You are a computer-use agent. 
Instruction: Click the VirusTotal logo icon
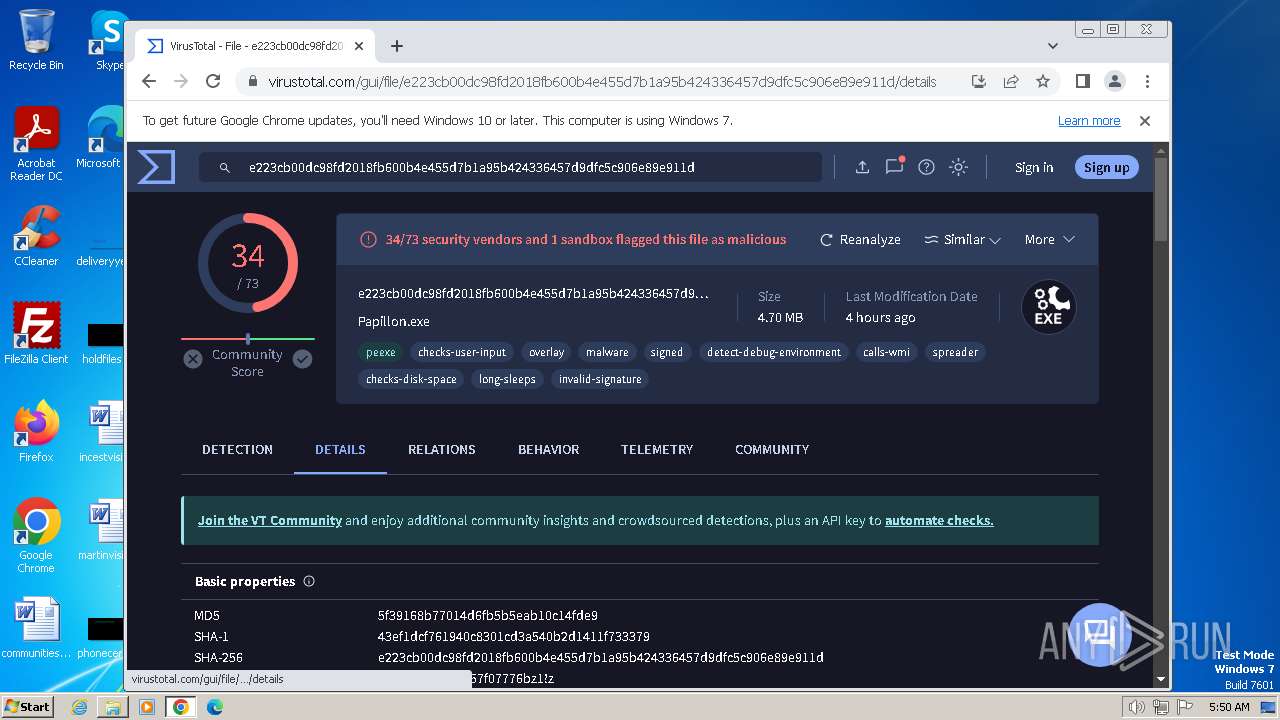[156, 167]
